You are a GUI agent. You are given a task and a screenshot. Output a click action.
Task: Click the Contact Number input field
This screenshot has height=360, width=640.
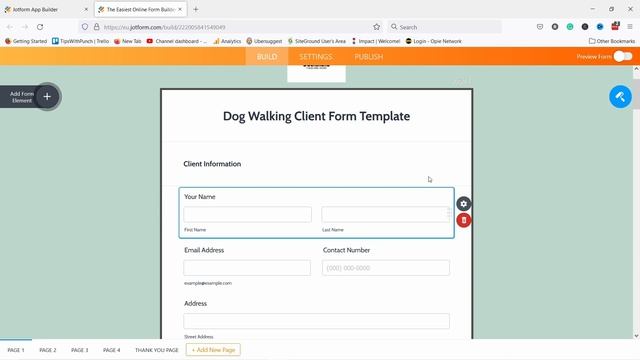point(386,268)
